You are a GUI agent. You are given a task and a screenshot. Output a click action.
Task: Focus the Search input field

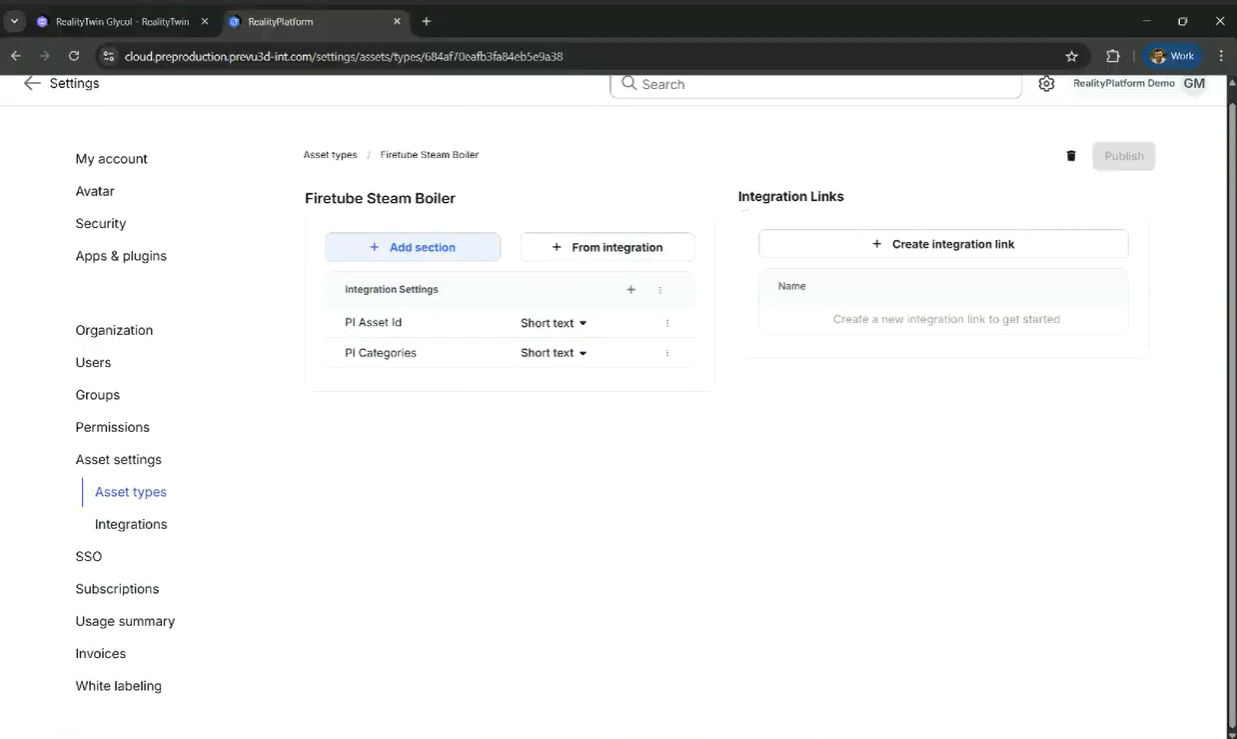(816, 84)
